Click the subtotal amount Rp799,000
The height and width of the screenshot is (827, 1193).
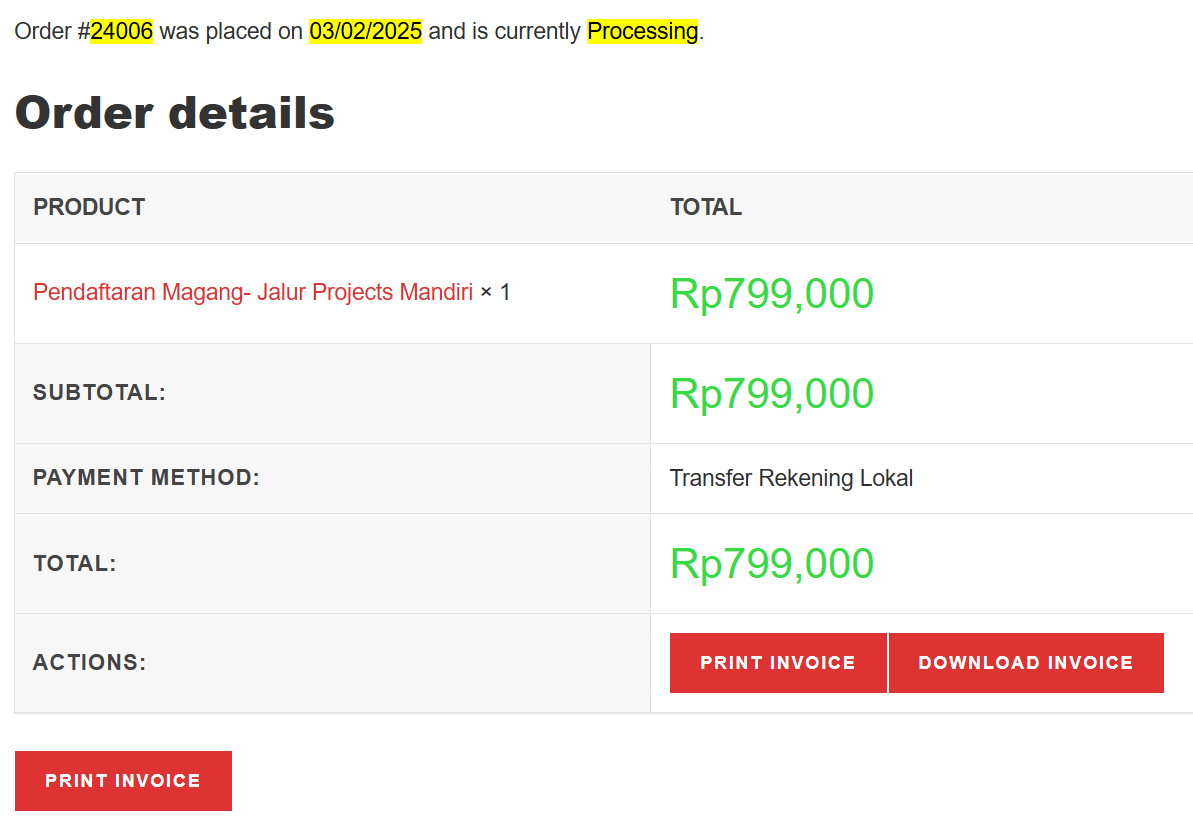coord(771,393)
